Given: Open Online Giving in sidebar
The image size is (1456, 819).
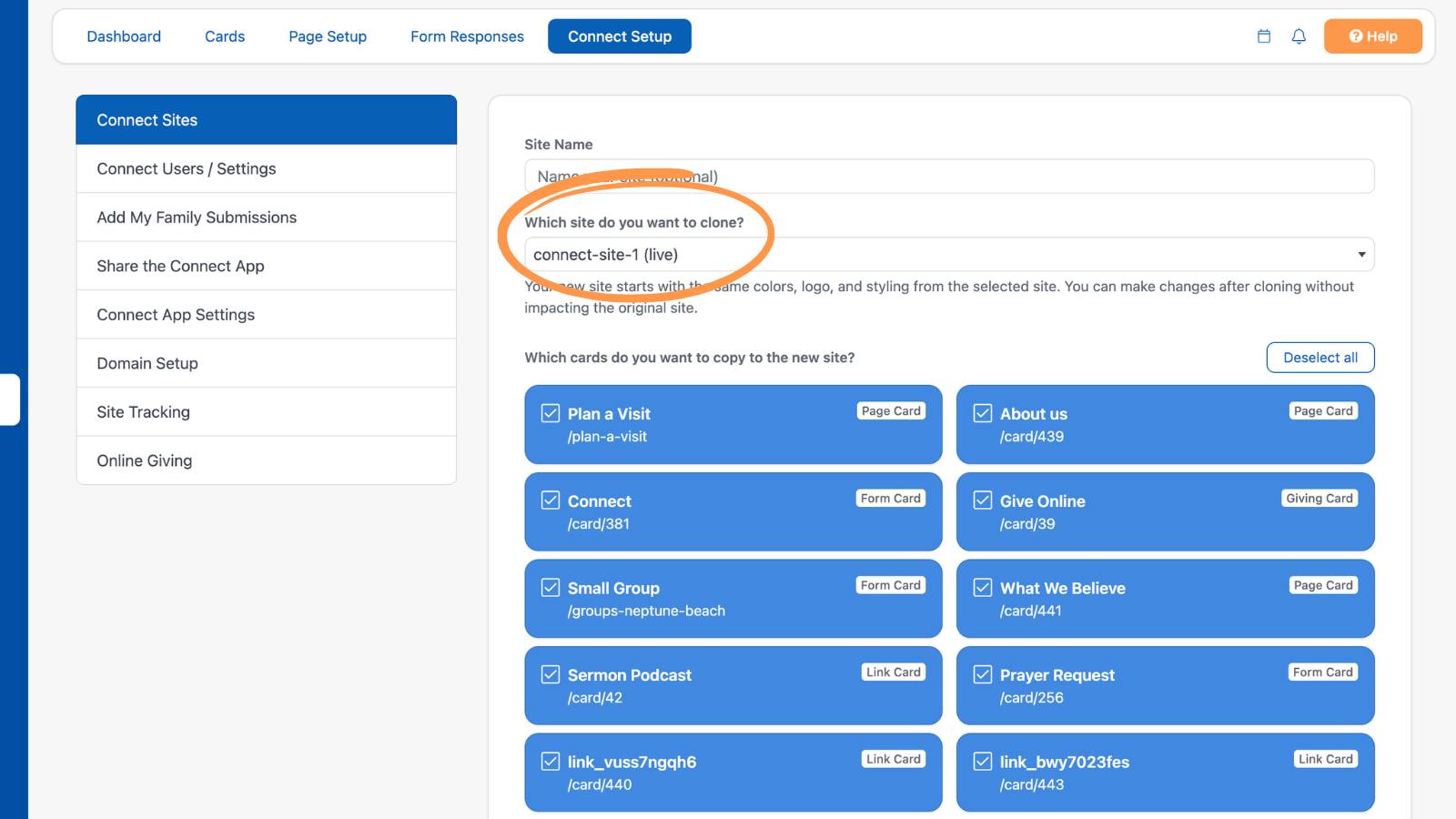Looking at the screenshot, I should click(x=267, y=460).
